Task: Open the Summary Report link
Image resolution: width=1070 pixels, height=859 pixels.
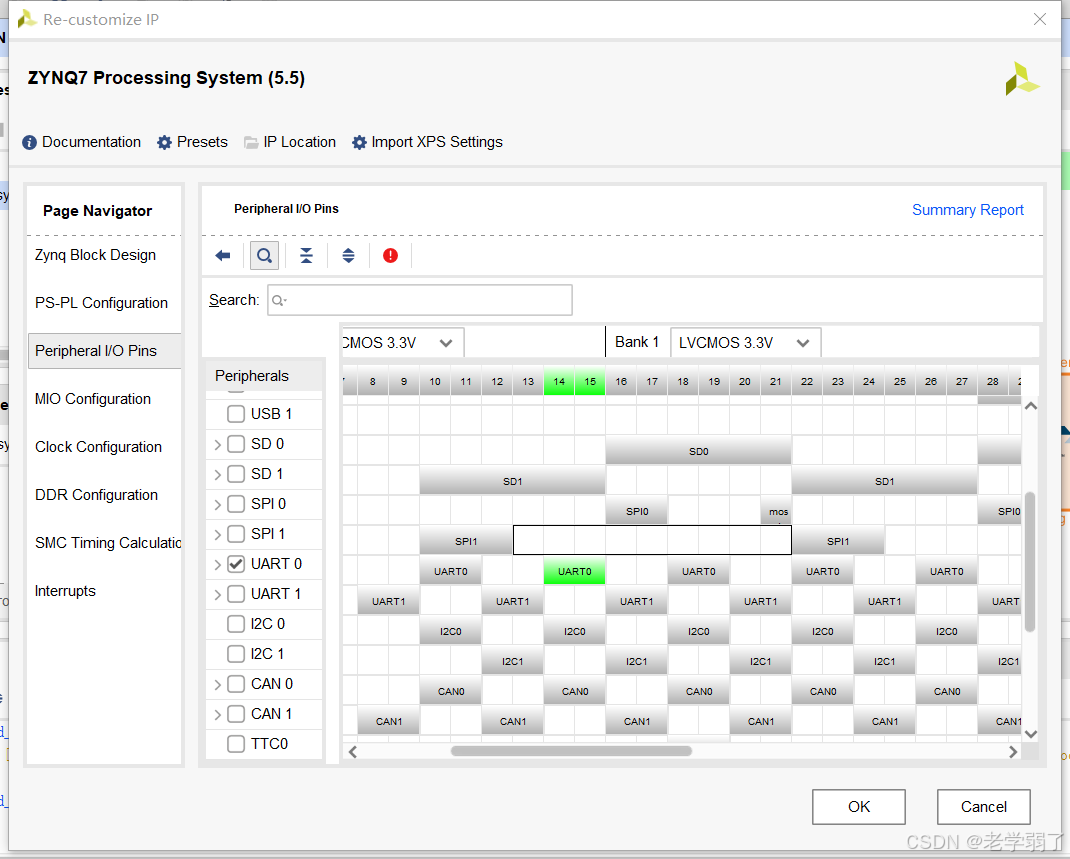Action: point(968,210)
